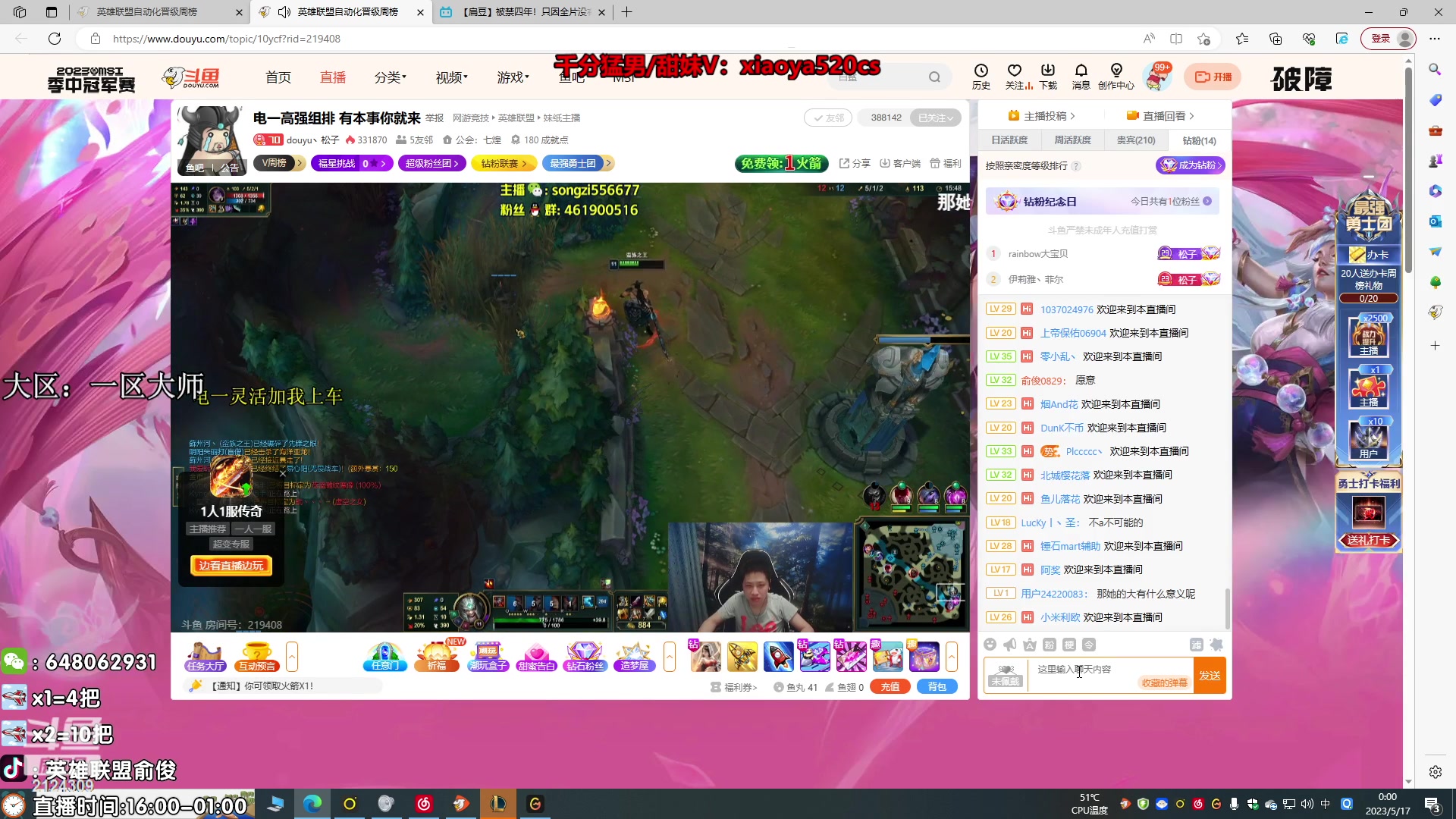Toggle the 友邻 neighbor checkmark button
Screen dimensions: 1456x819
[828, 118]
